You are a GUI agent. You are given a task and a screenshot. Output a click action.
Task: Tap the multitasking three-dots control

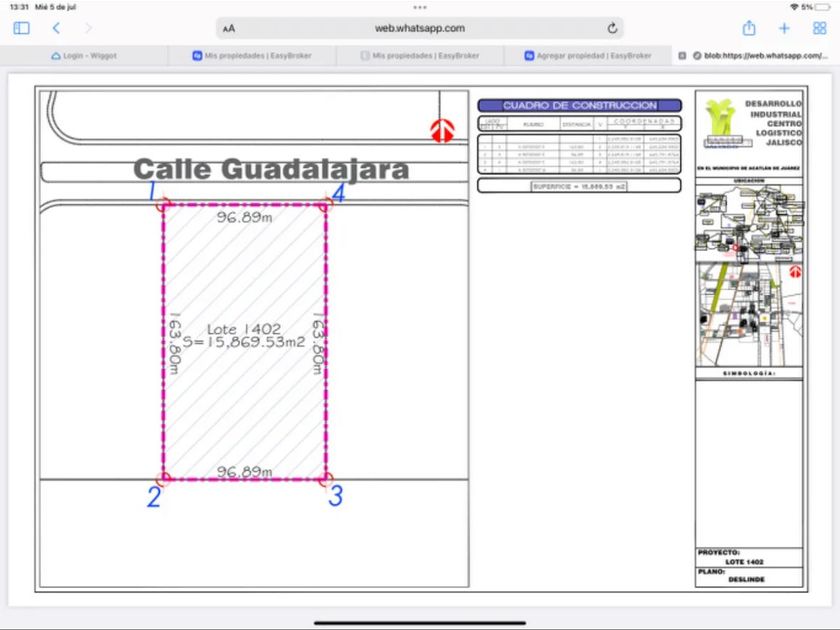[x=420, y=7]
